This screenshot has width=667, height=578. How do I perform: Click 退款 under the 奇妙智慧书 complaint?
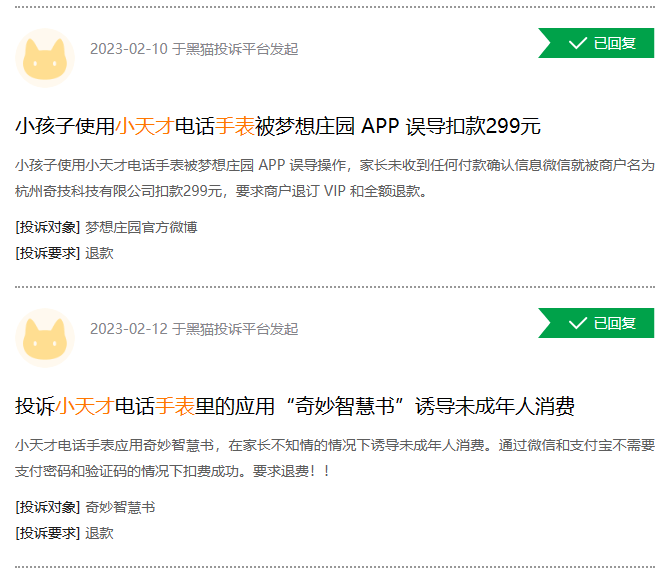coord(99,533)
